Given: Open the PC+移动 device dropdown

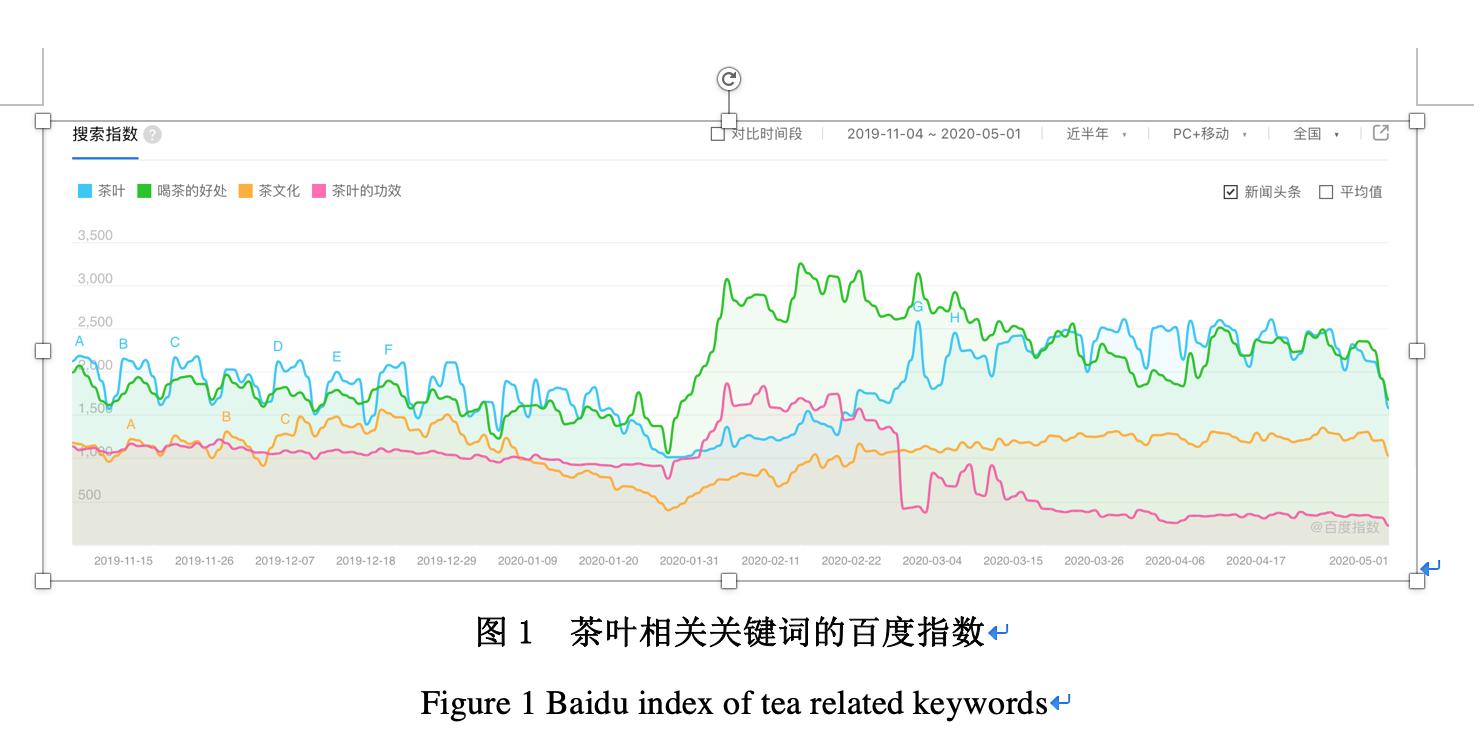Looking at the screenshot, I should tap(1206, 133).
